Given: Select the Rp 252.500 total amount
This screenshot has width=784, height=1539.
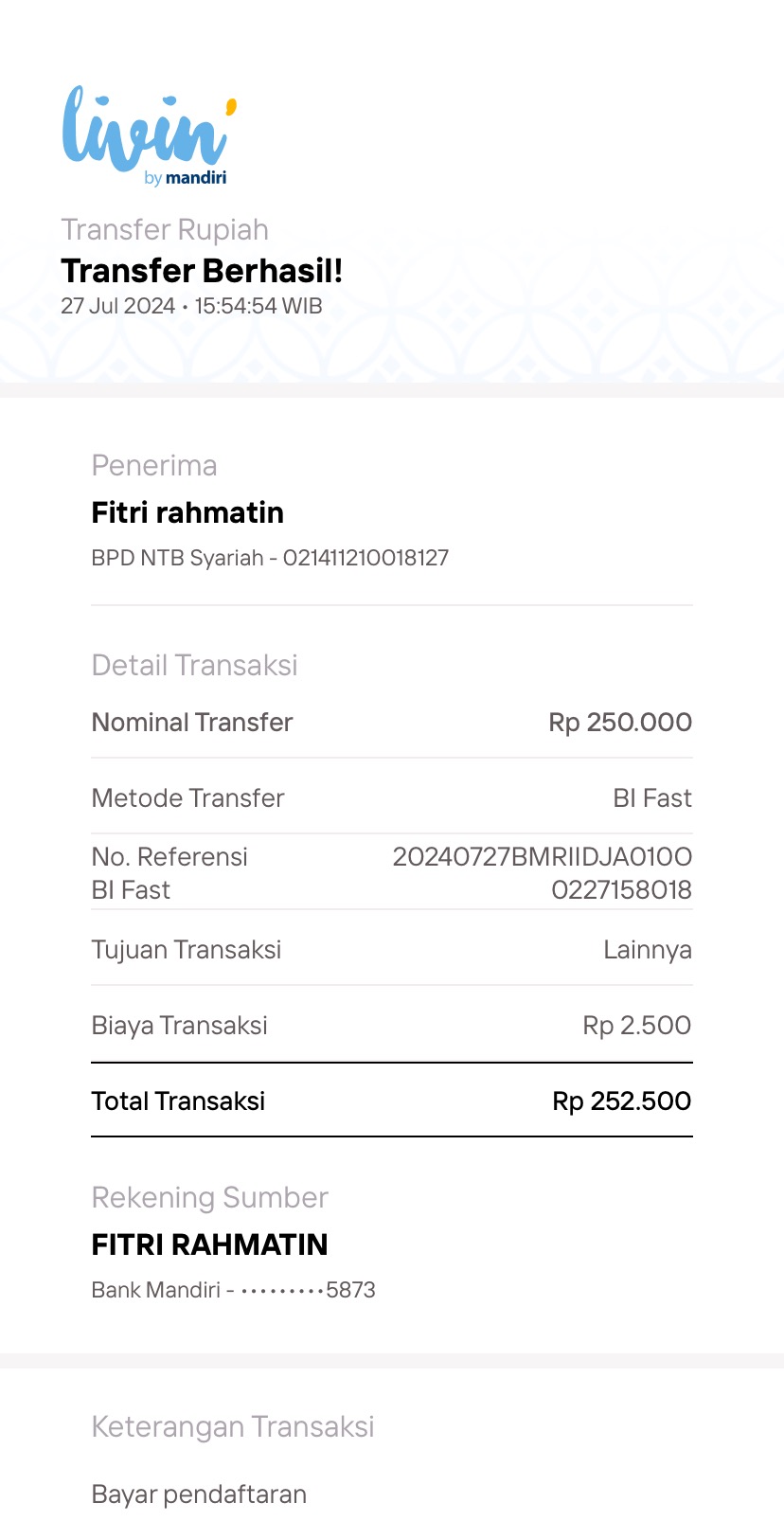Looking at the screenshot, I should [621, 1101].
